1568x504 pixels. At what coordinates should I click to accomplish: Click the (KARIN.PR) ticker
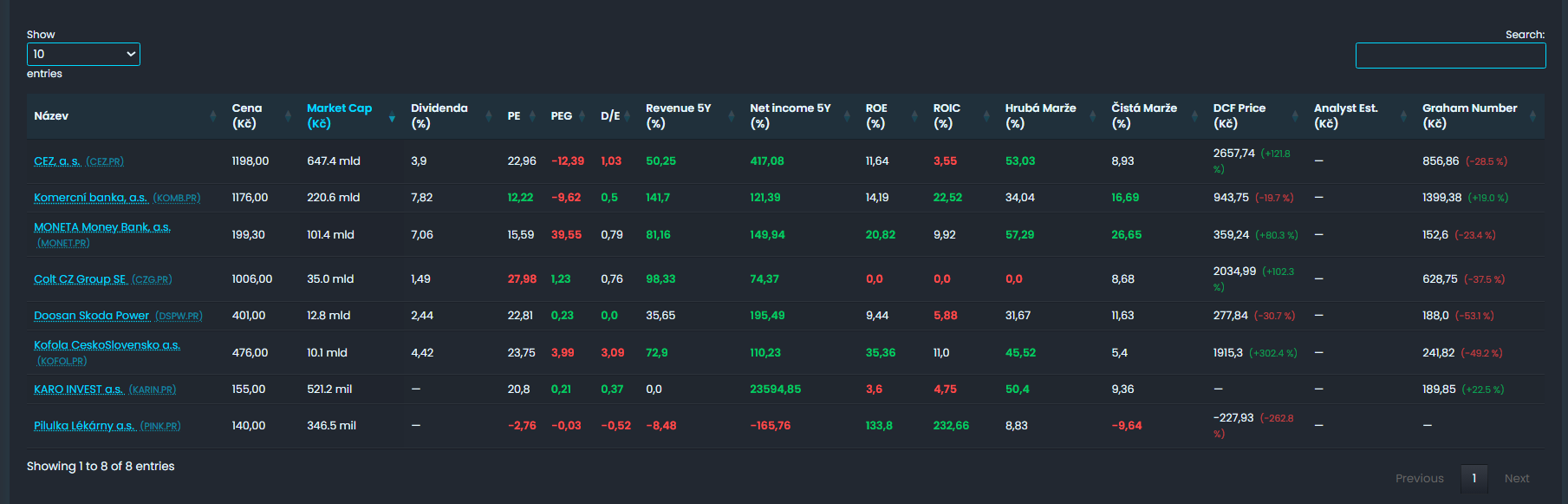152,390
